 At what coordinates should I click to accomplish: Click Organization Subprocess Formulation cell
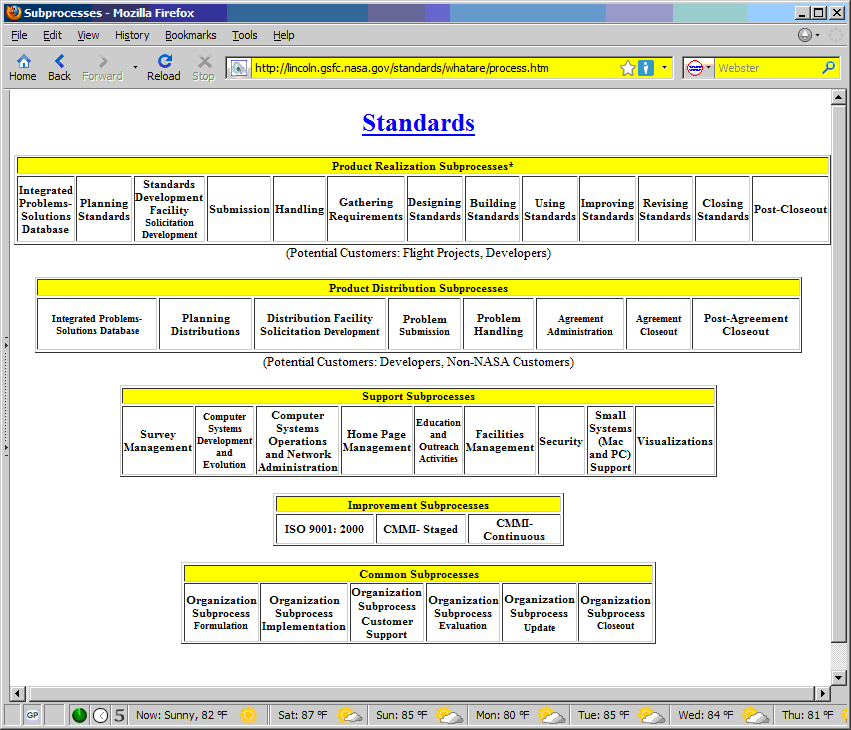(221, 613)
